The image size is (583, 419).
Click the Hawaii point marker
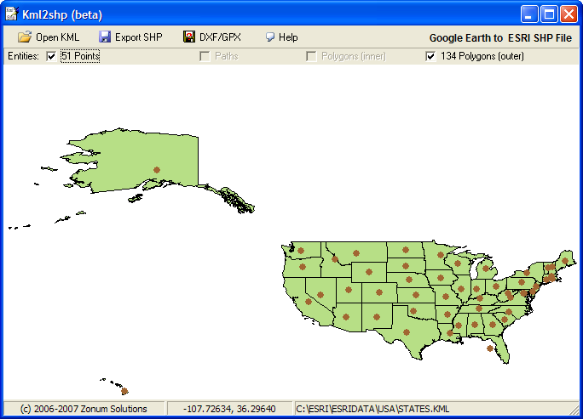coord(125,391)
